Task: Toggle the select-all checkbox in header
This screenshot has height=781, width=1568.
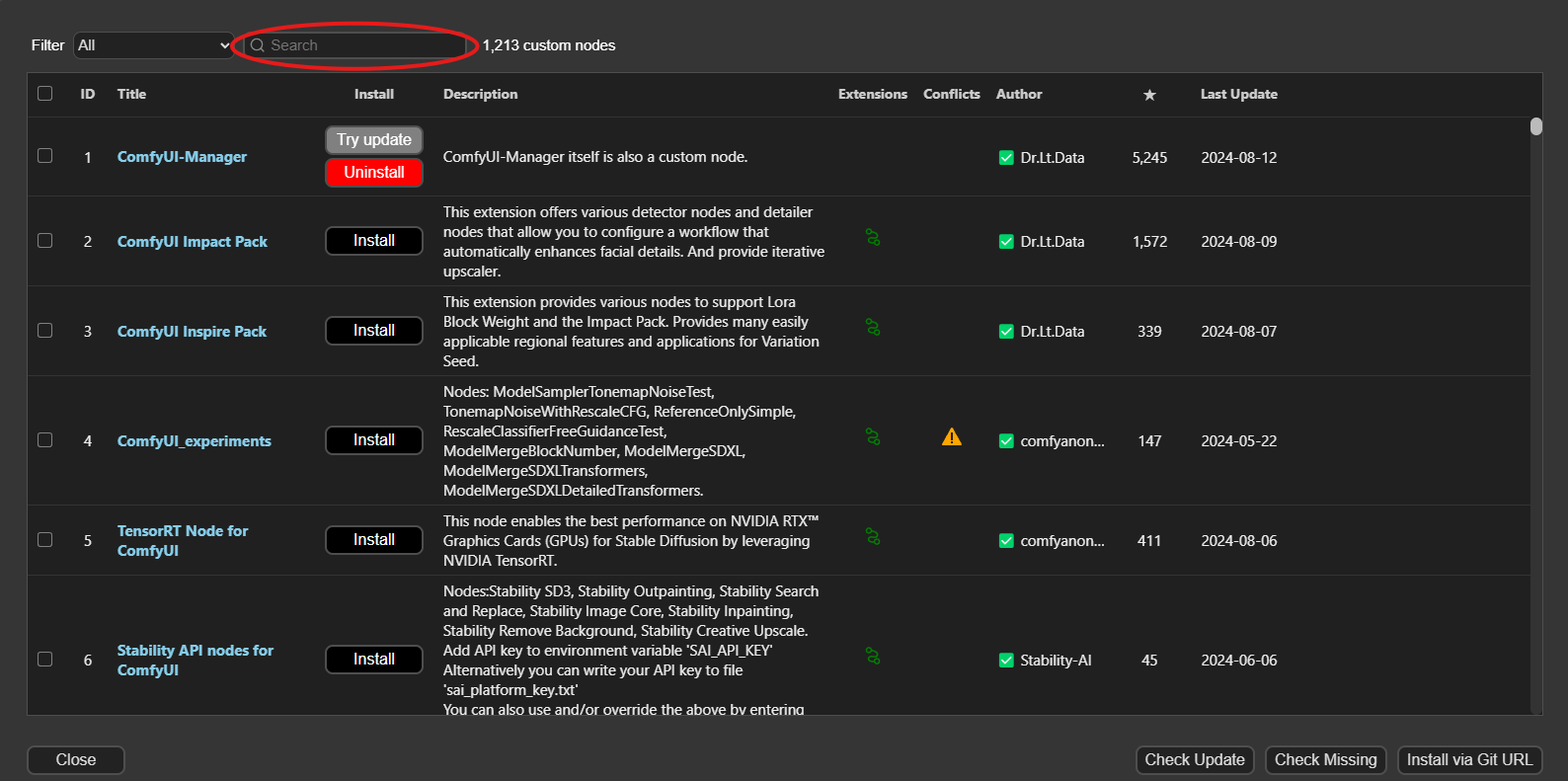Action: click(x=44, y=94)
